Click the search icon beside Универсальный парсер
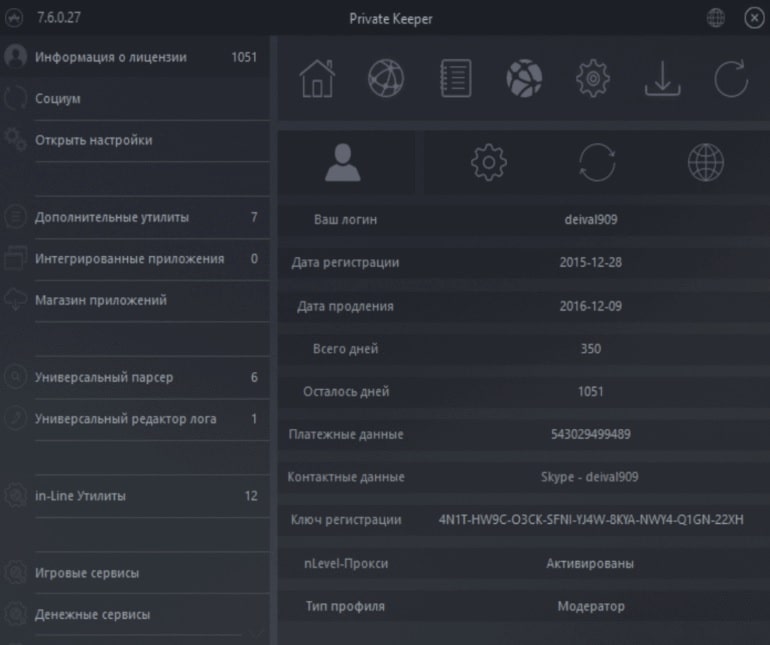This screenshot has width=770, height=645. [15, 377]
